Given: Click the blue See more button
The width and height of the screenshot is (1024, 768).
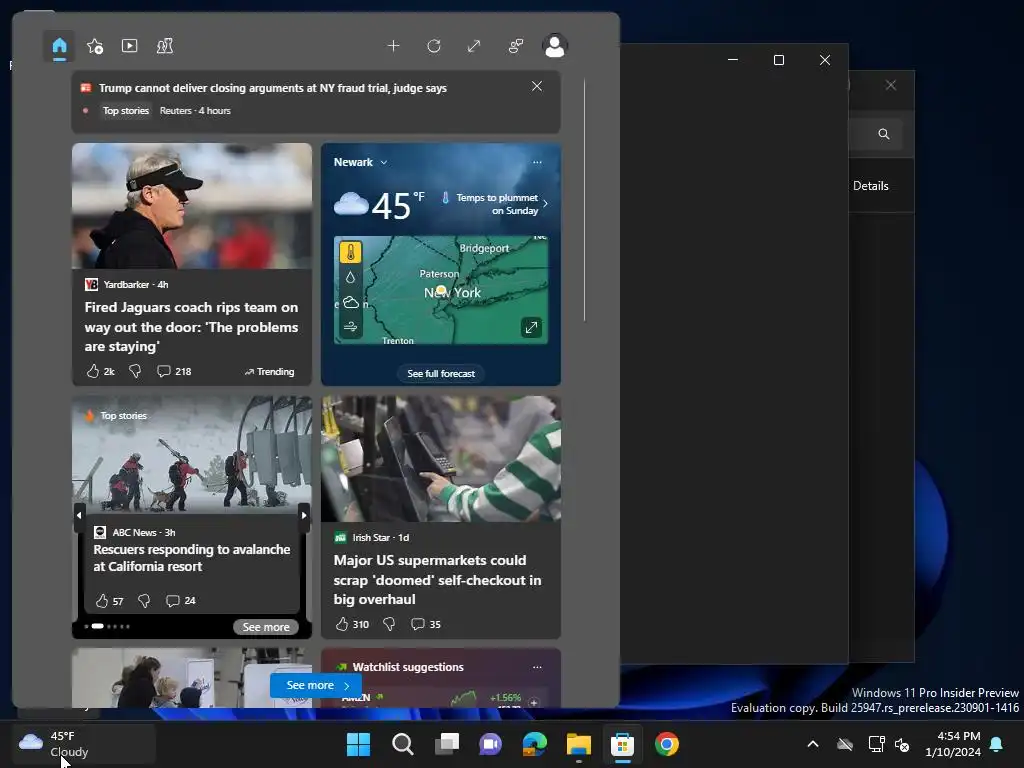Looking at the screenshot, I should coord(317,685).
